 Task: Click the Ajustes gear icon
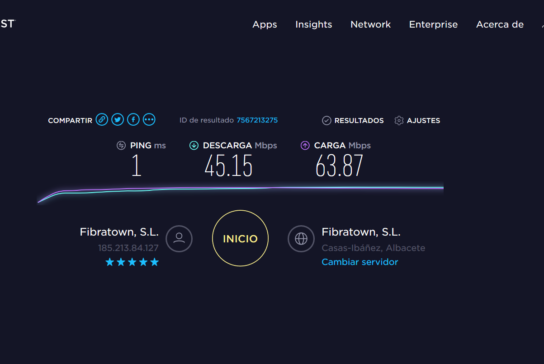coord(399,120)
